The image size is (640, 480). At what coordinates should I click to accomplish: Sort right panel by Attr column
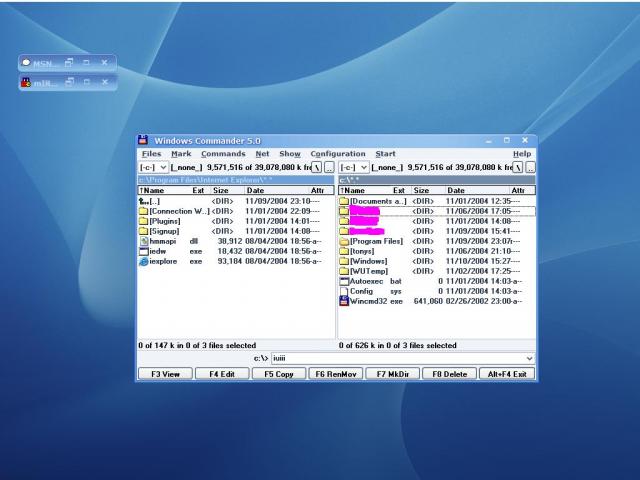pyautogui.click(x=522, y=190)
